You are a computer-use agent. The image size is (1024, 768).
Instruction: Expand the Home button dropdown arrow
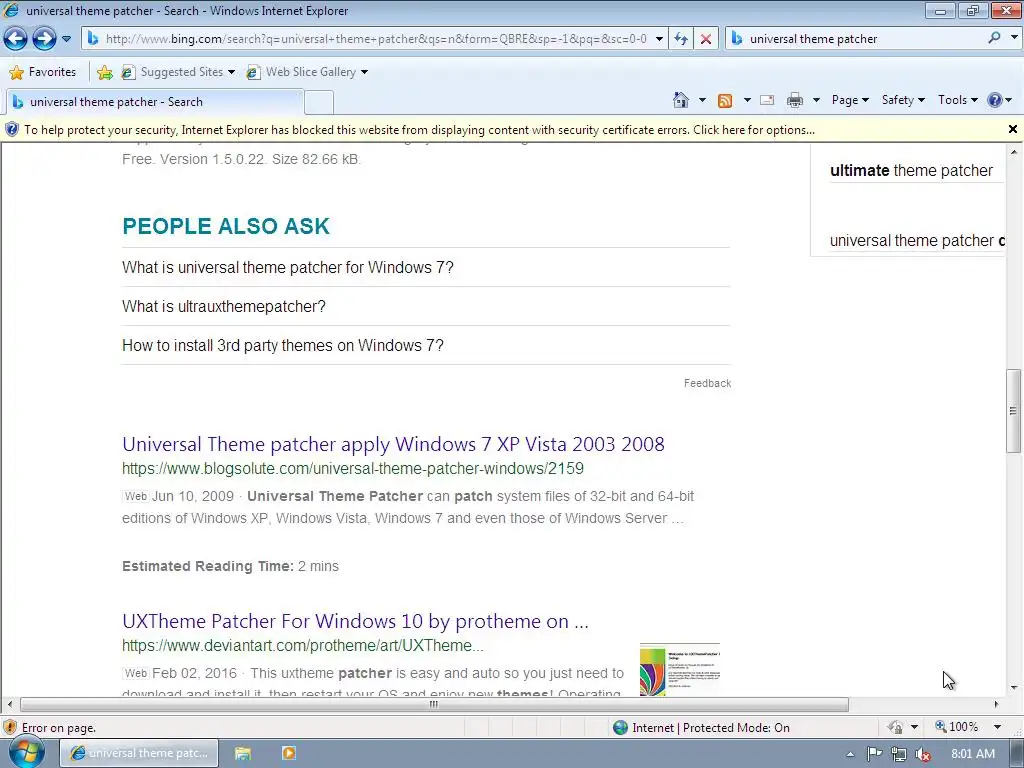702,100
